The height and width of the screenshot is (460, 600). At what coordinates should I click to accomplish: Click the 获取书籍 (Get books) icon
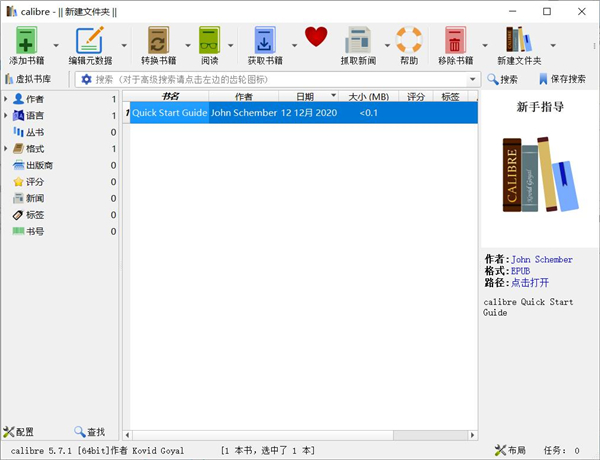(264, 41)
